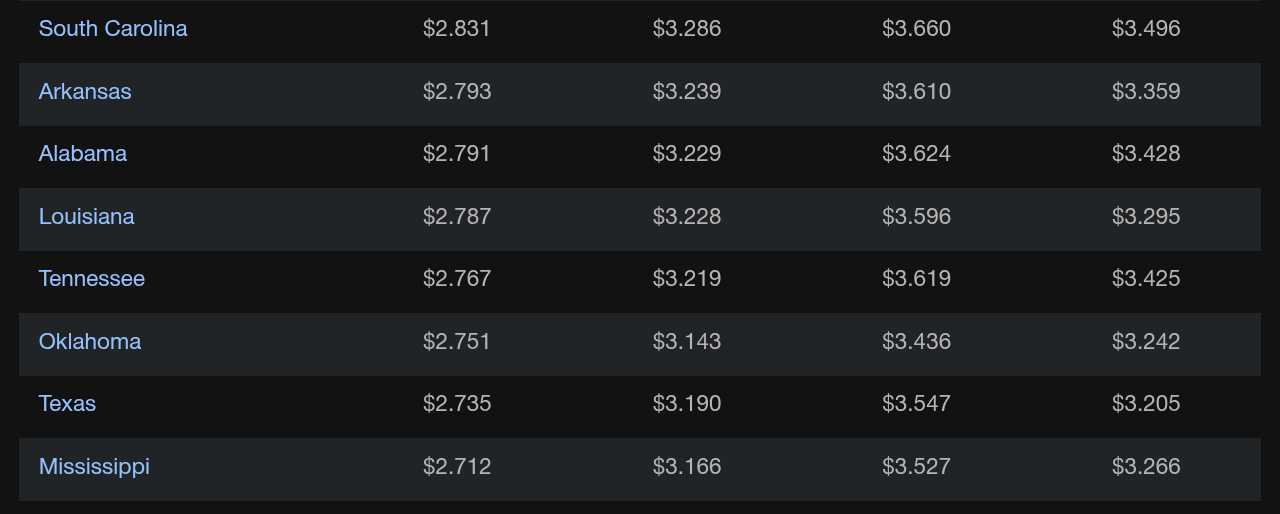Select the $3.239 price in Arkansas row
This screenshot has height=514, width=1280.
687,92
